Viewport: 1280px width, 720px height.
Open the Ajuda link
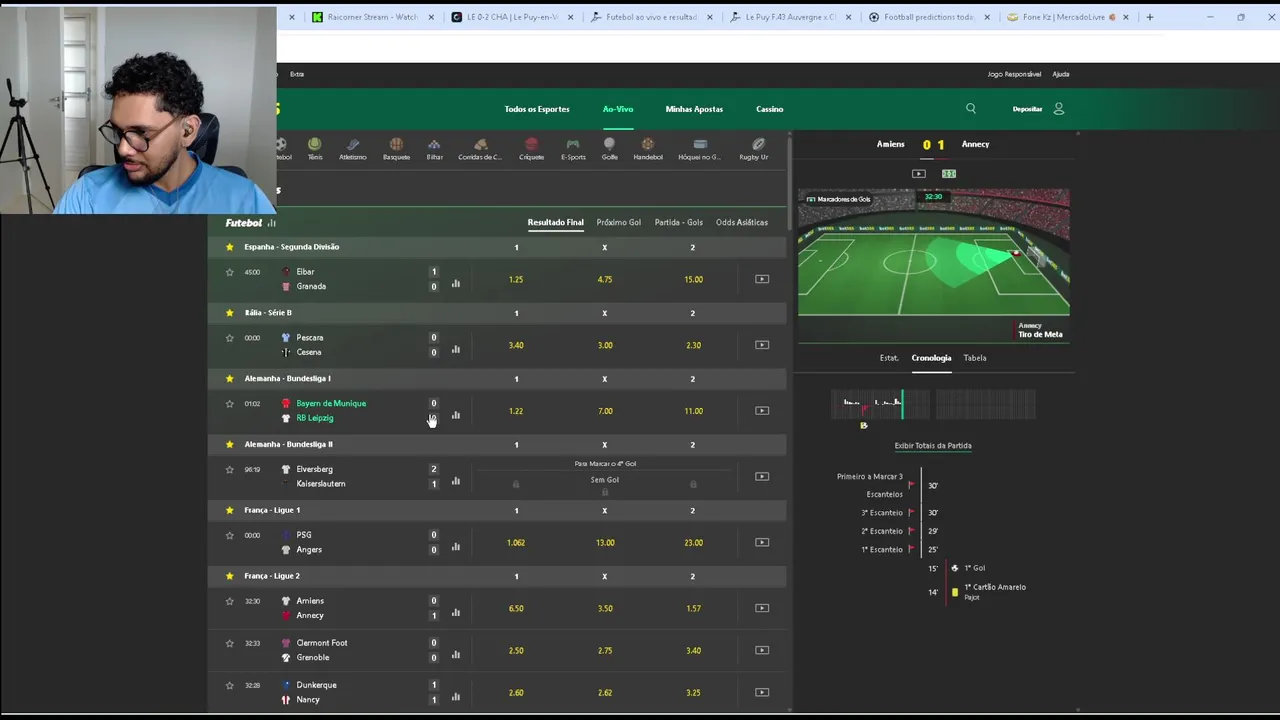[1061, 74]
